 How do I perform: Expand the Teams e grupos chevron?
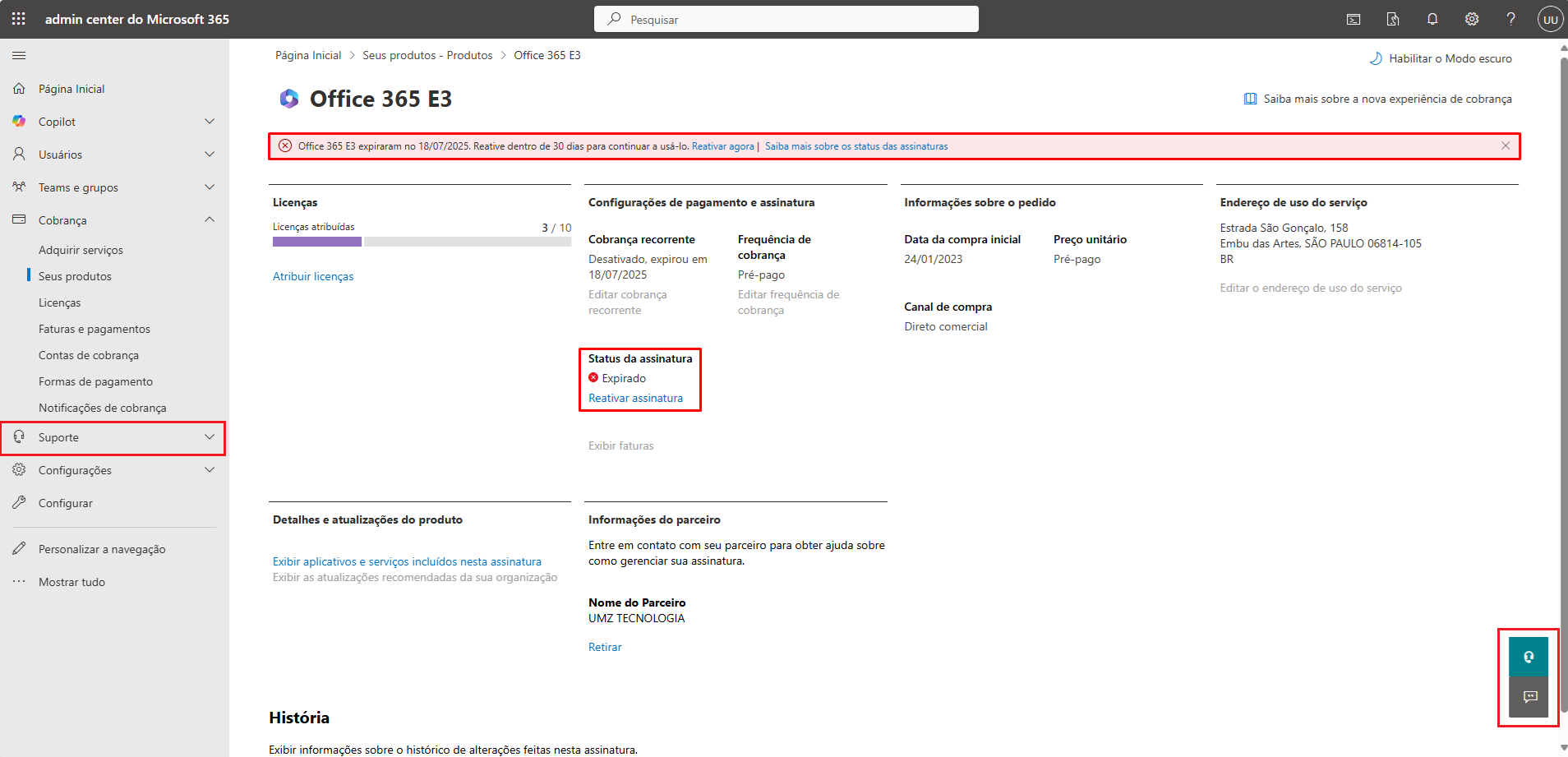[210, 187]
